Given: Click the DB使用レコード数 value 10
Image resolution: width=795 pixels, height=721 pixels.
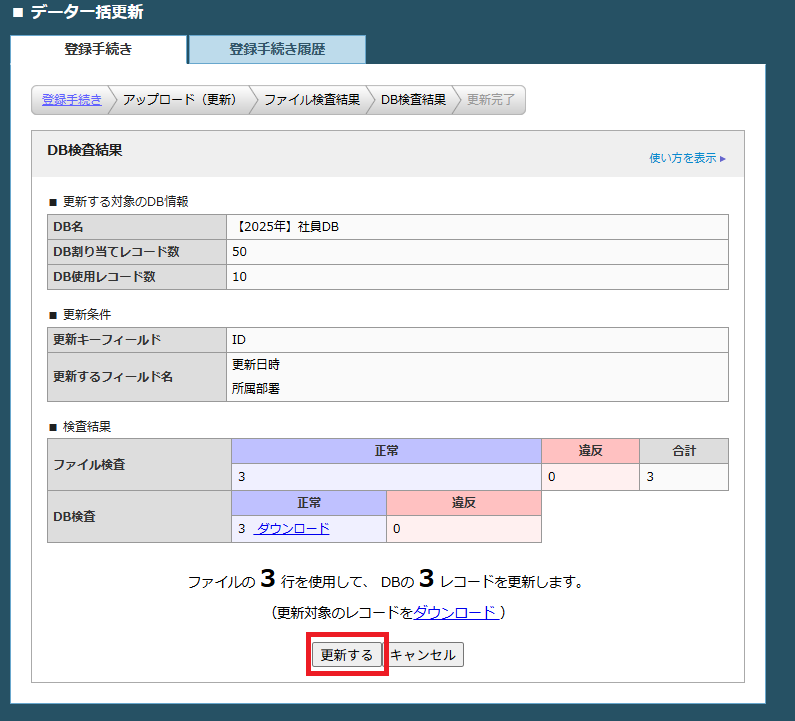Looking at the screenshot, I should [x=477, y=277].
